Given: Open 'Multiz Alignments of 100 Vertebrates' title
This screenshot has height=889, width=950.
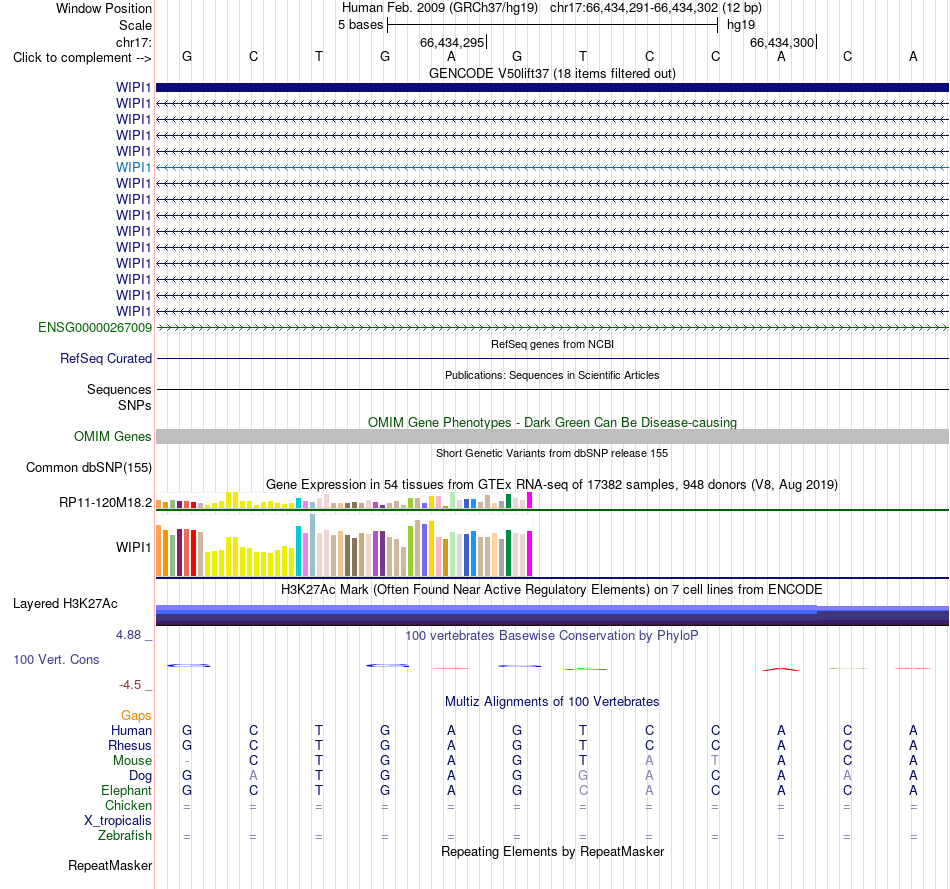Looking at the screenshot, I should click(x=552, y=702).
